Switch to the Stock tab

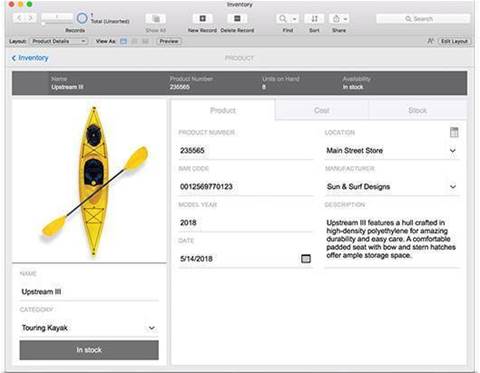pyautogui.click(x=418, y=110)
